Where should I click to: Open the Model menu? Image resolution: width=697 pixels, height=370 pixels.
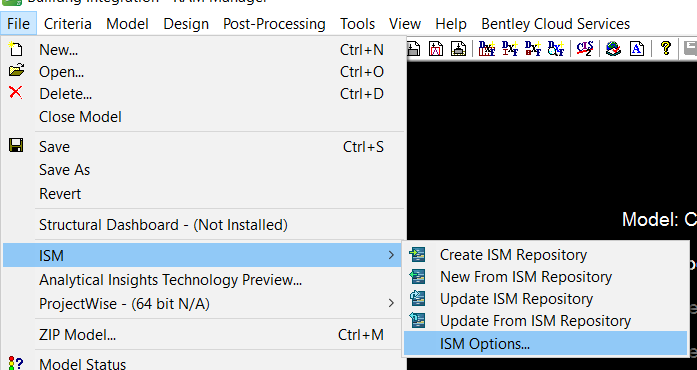coord(127,24)
